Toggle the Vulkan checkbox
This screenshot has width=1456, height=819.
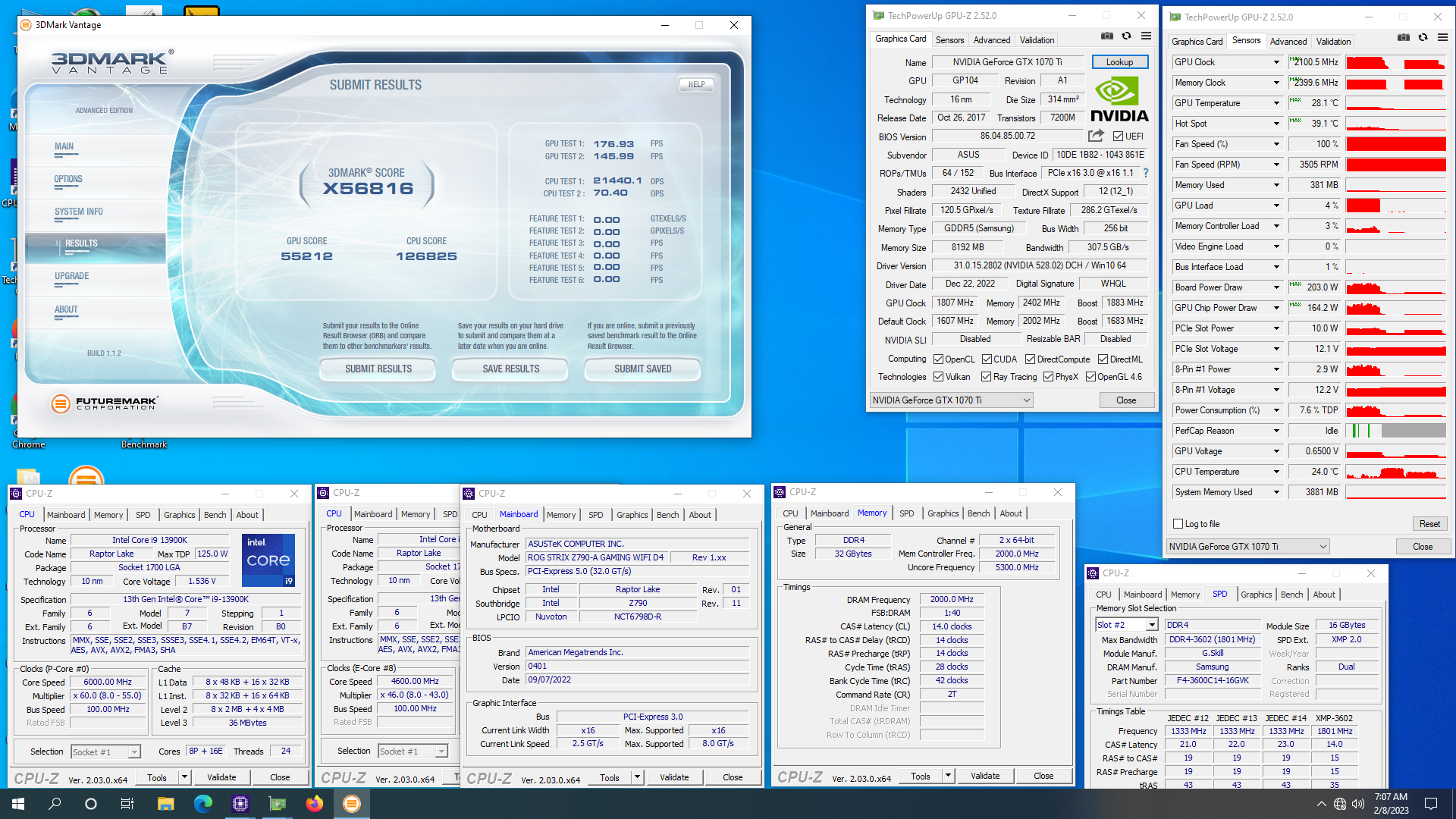click(938, 377)
